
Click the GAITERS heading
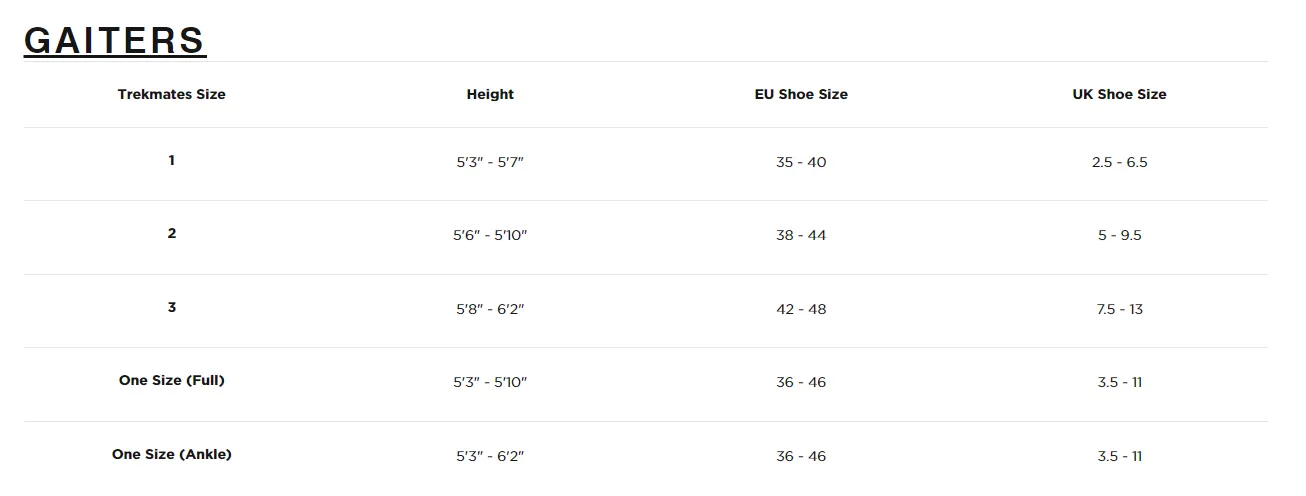pyautogui.click(x=115, y=40)
